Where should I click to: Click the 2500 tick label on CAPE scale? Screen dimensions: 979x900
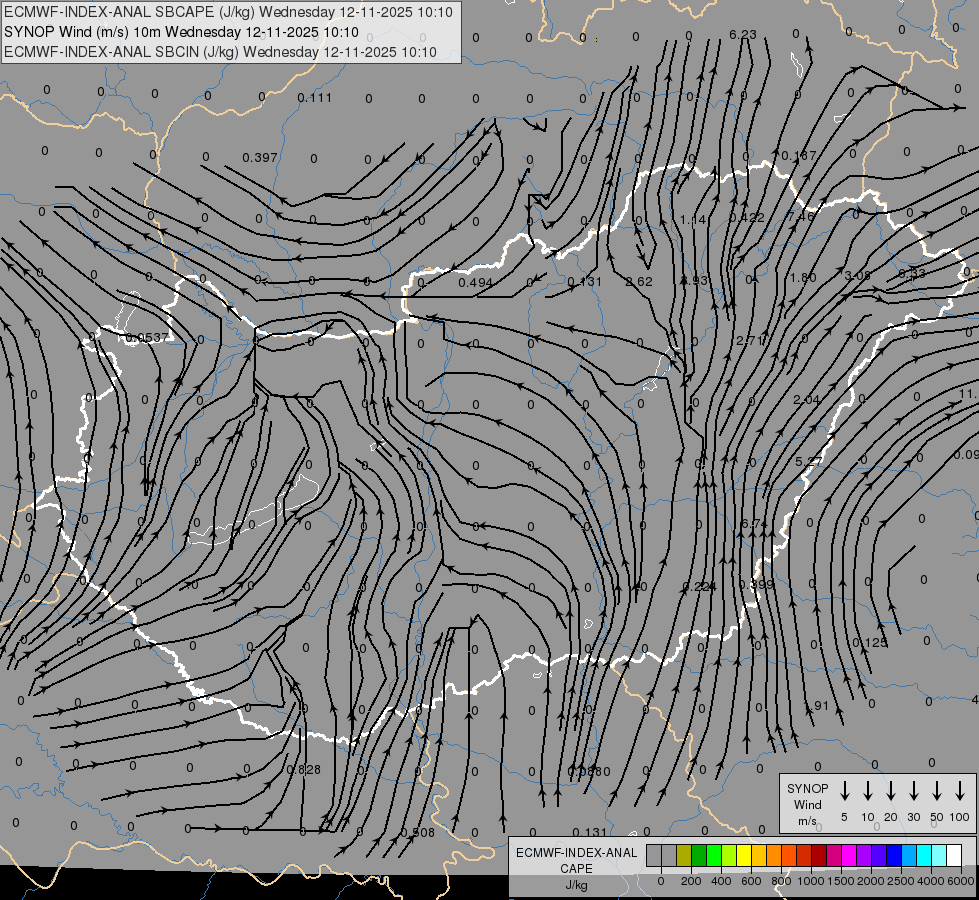pyautogui.click(x=901, y=881)
